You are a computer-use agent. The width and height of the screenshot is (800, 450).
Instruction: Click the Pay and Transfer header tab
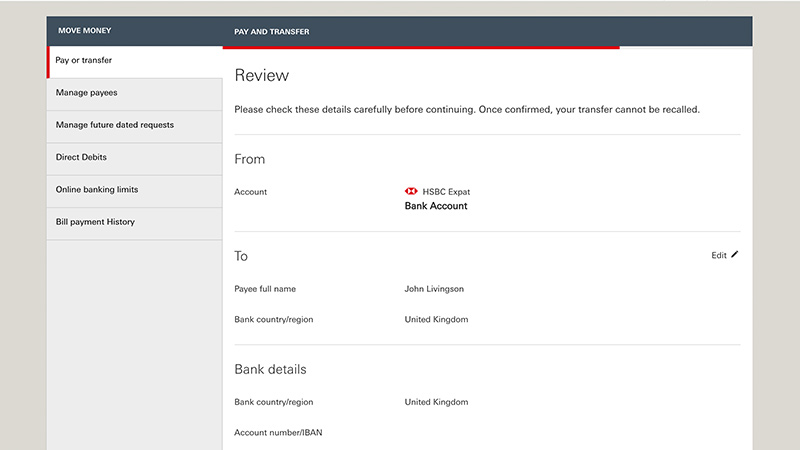click(x=271, y=32)
